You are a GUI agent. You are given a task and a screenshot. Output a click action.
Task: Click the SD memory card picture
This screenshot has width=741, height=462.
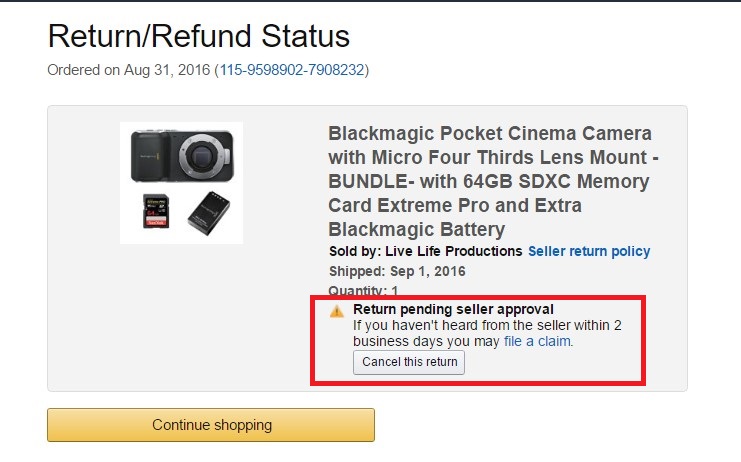pos(154,211)
